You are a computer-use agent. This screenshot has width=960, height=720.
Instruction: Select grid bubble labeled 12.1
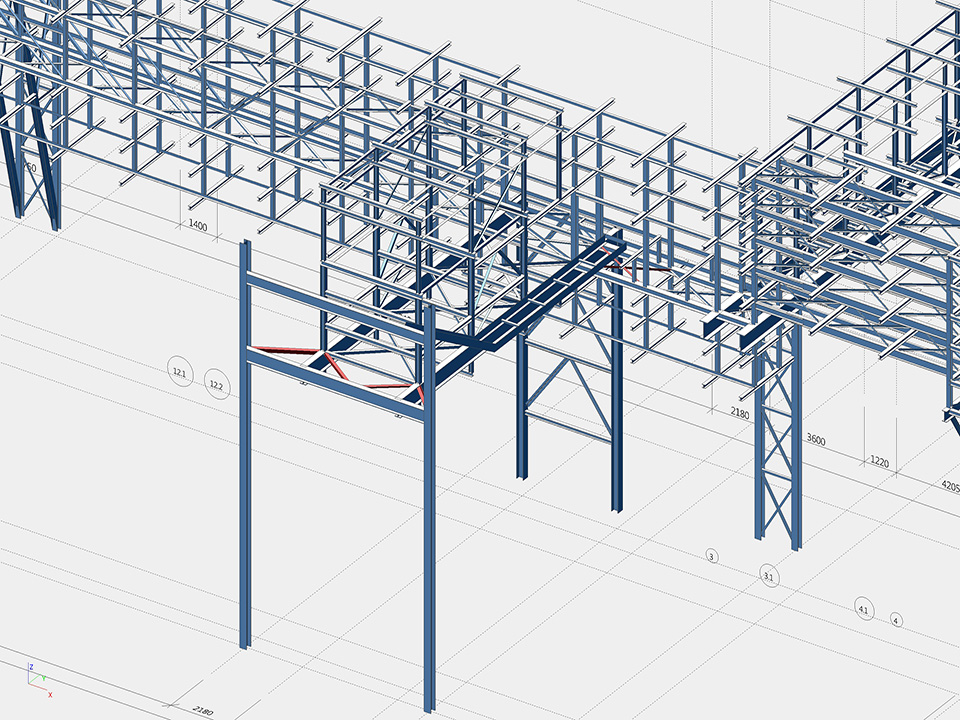click(x=180, y=372)
